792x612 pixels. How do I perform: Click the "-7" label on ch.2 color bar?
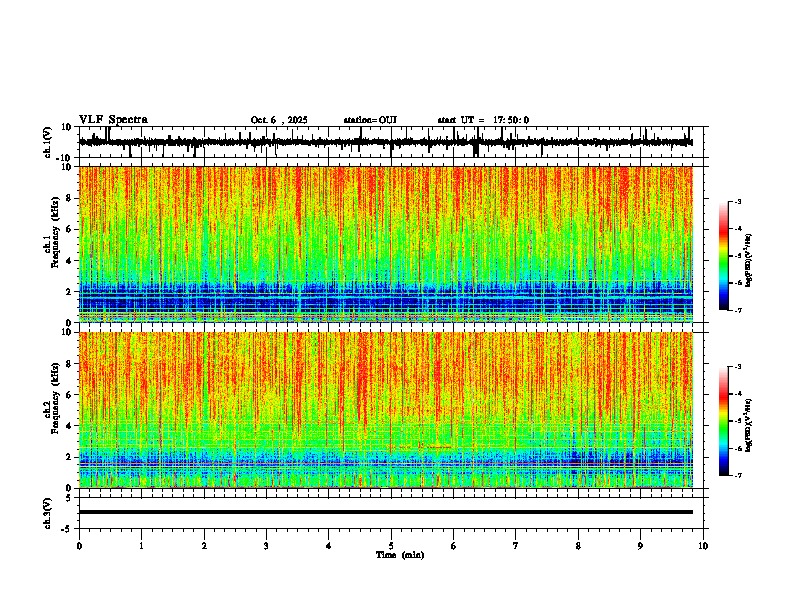point(738,475)
